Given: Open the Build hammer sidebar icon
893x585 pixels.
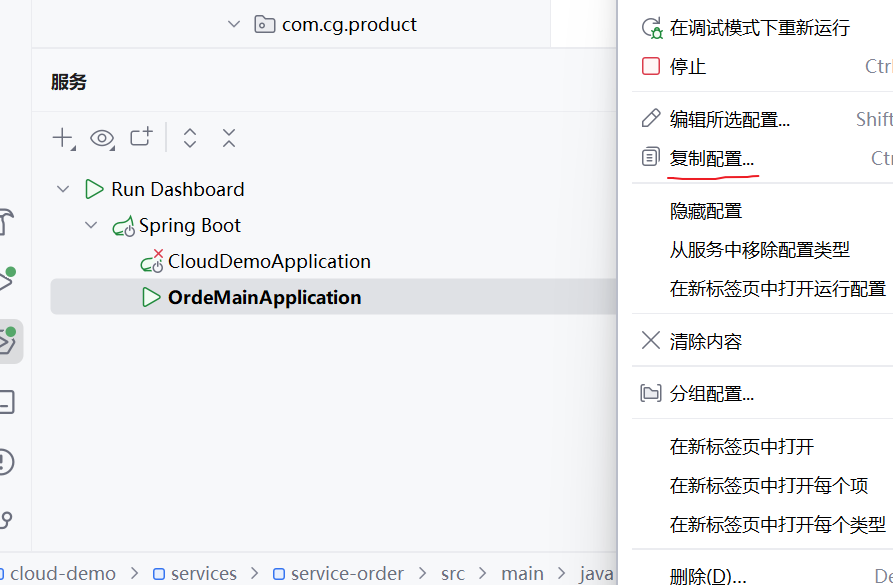Looking at the screenshot, I should coord(6,222).
